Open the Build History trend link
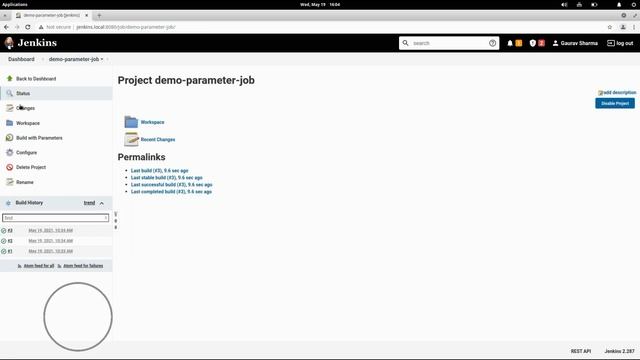 (x=89, y=203)
